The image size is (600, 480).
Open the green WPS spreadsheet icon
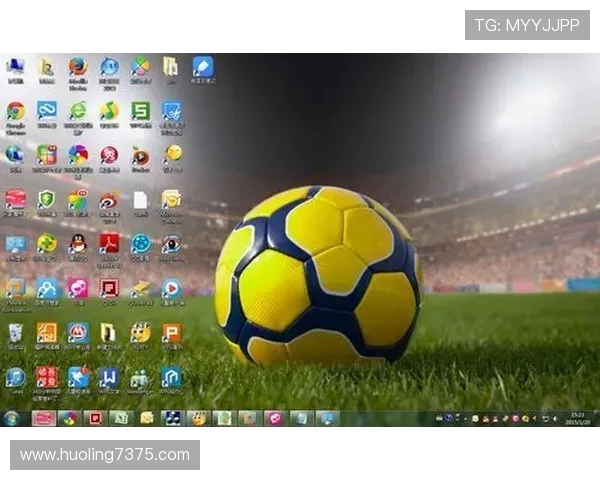140,112
